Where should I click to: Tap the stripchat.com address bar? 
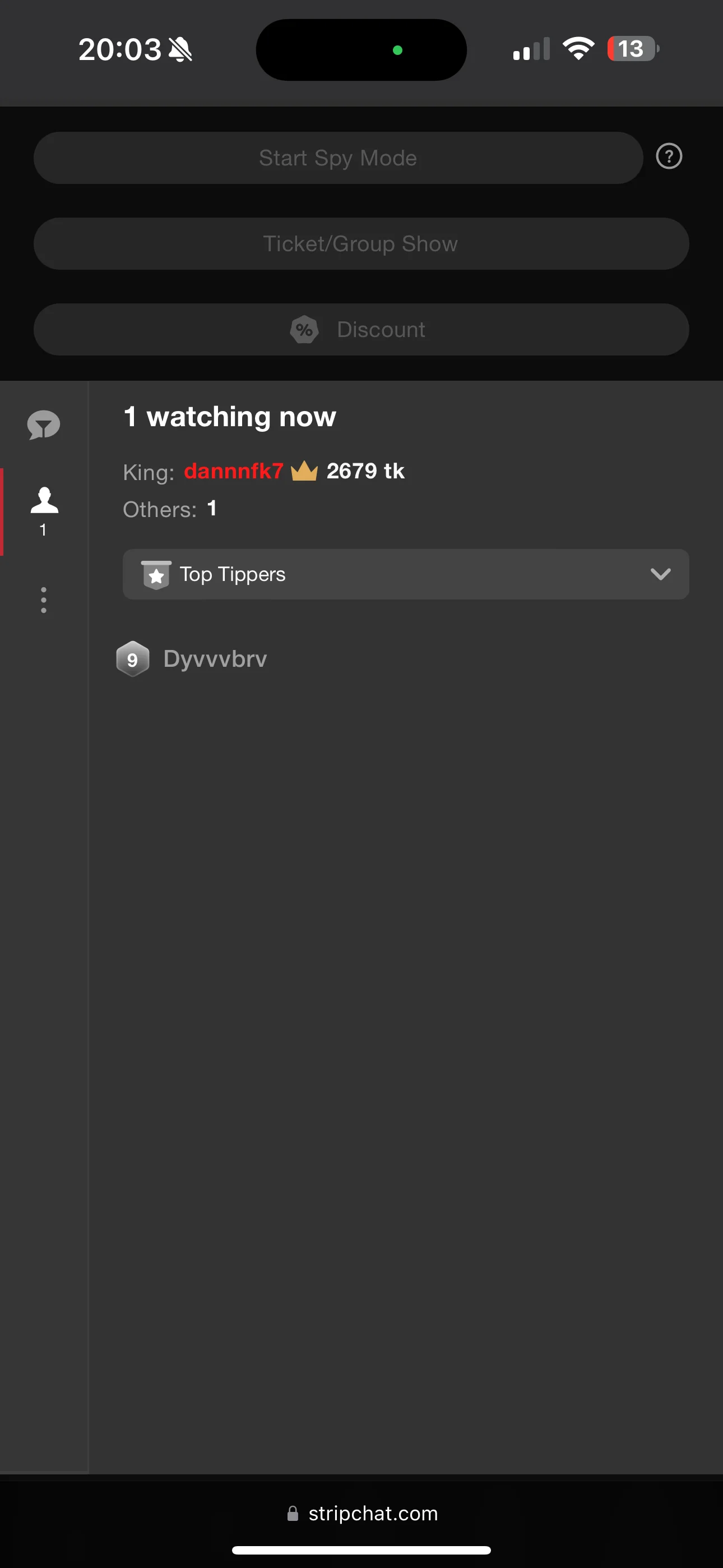point(373,1514)
